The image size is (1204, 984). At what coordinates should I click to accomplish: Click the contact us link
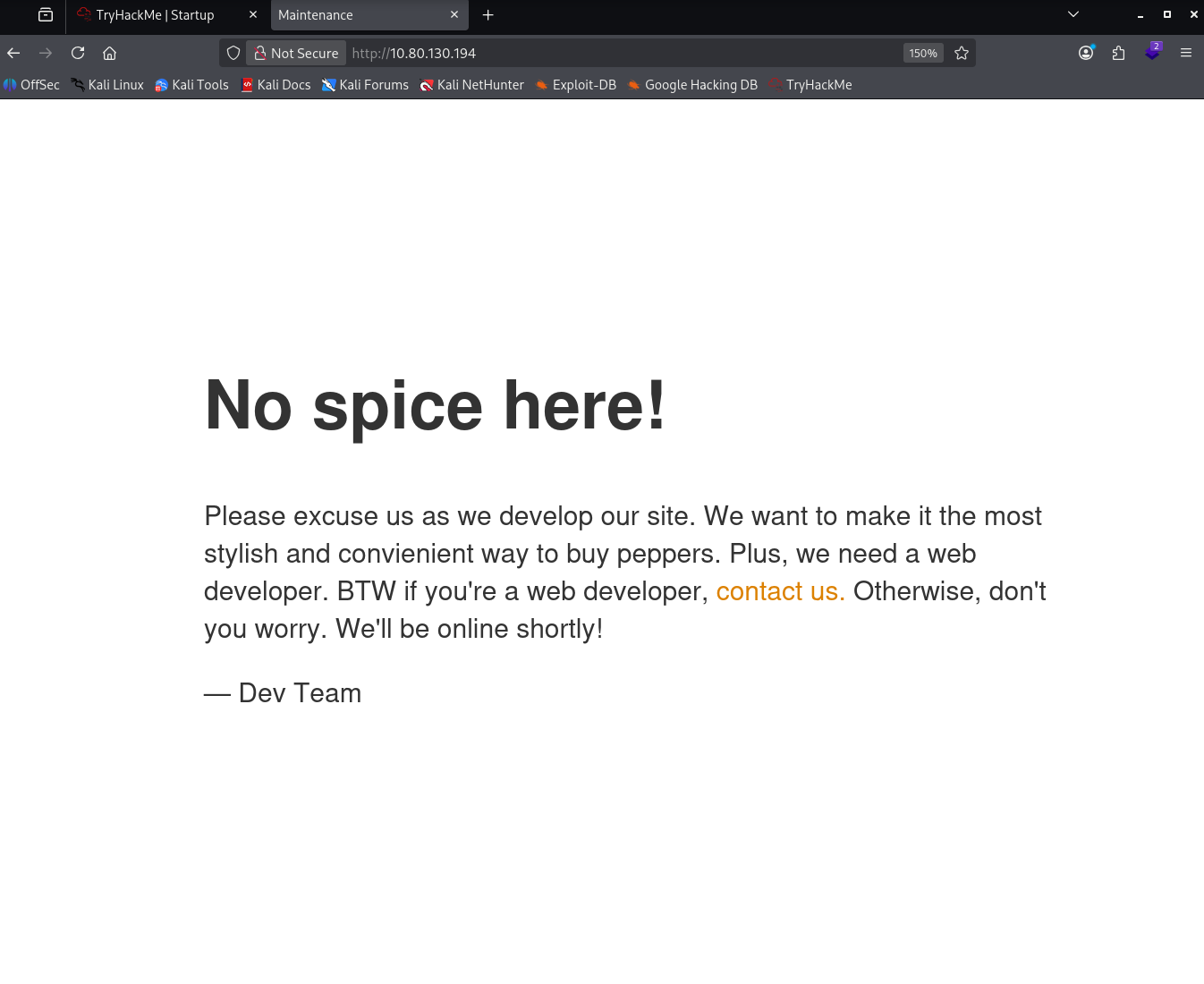point(780,591)
